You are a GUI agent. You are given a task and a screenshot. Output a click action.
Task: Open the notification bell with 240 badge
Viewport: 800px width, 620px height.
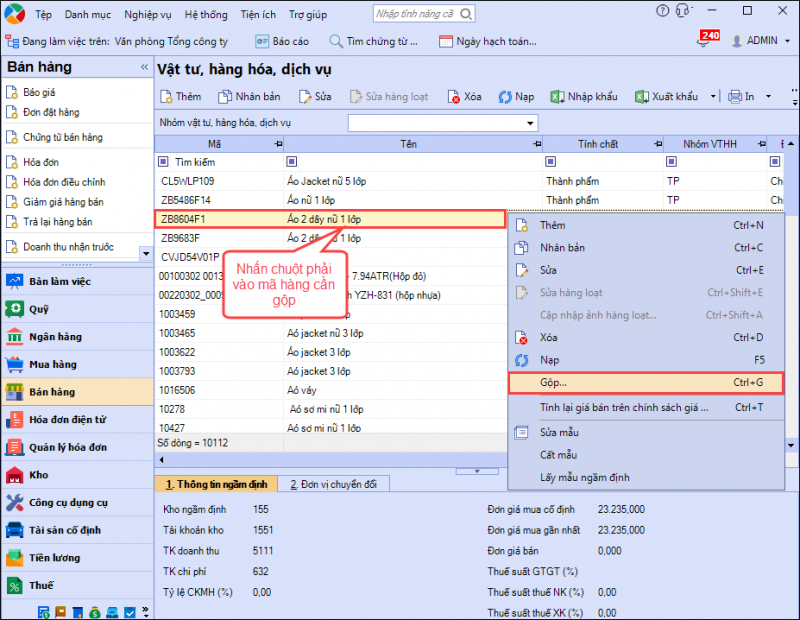tap(704, 43)
